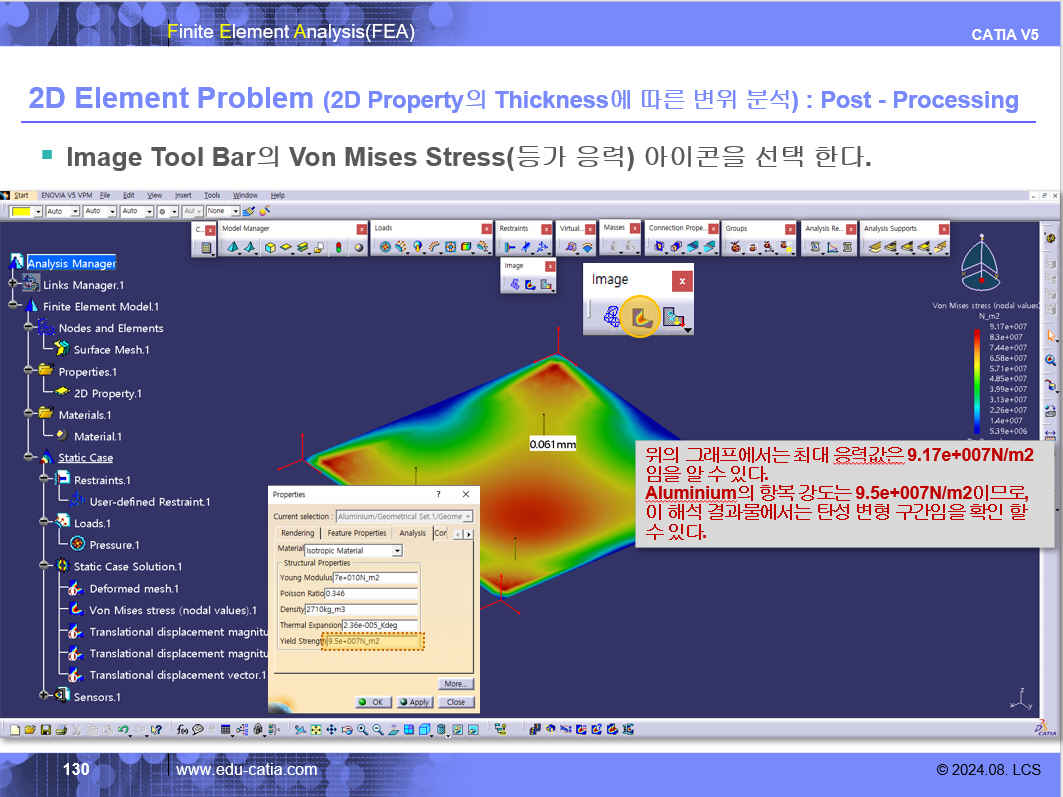Click the More... button in Properties
This screenshot has height=797, width=1063.
click(x=455, y=684)
